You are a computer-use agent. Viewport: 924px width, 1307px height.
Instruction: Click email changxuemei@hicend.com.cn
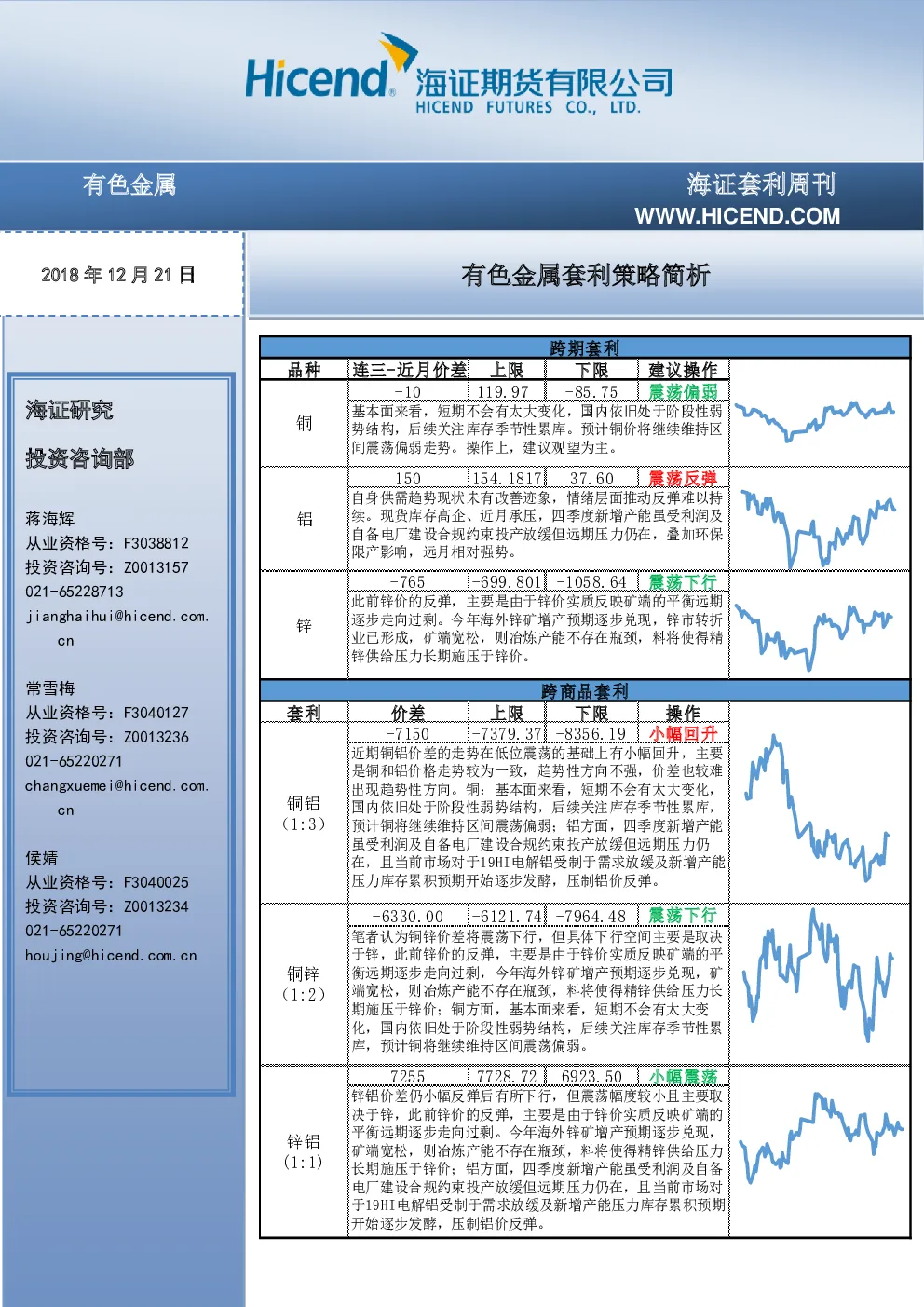[x=116, y=797]
